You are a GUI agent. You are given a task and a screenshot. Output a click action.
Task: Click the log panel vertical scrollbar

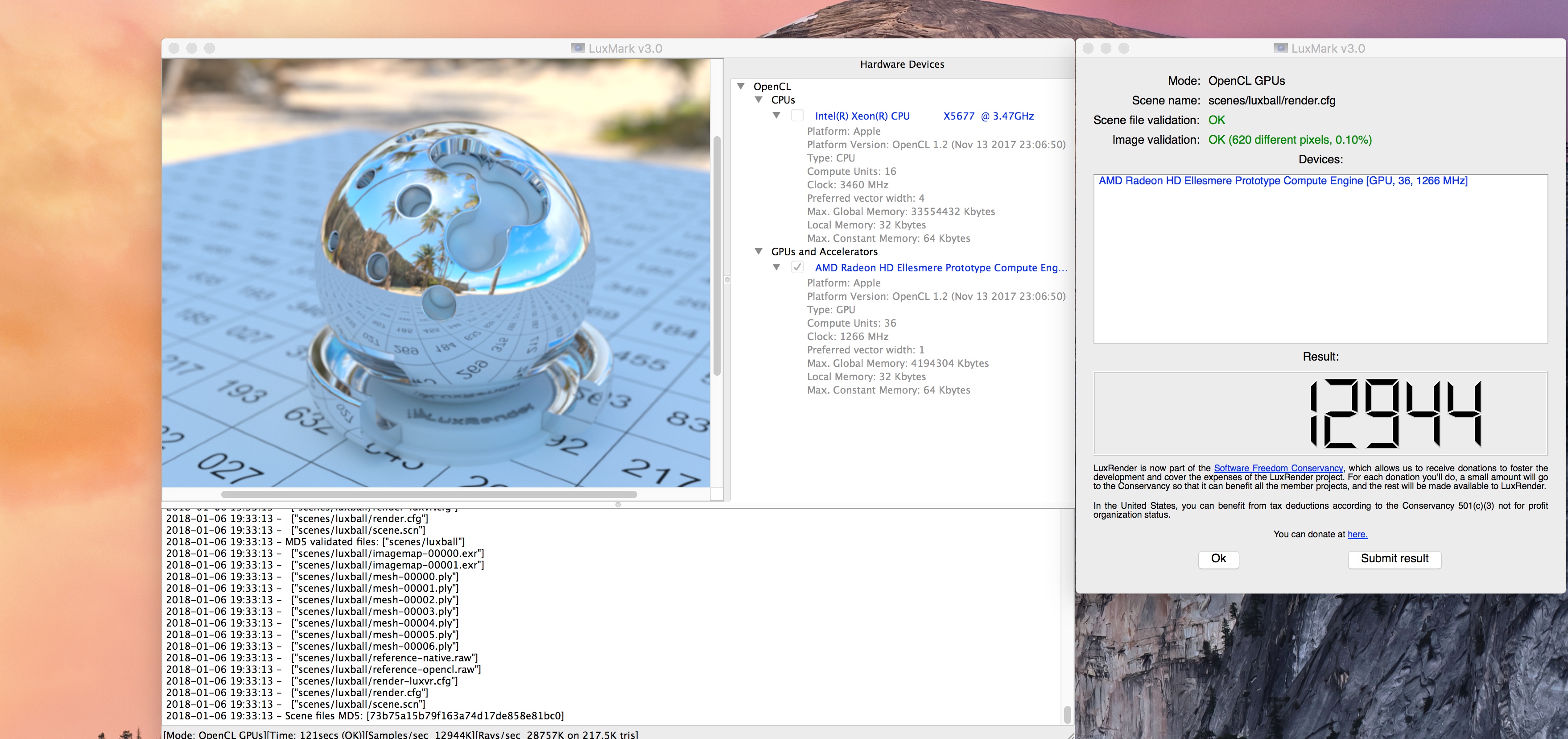point(1067,714)
